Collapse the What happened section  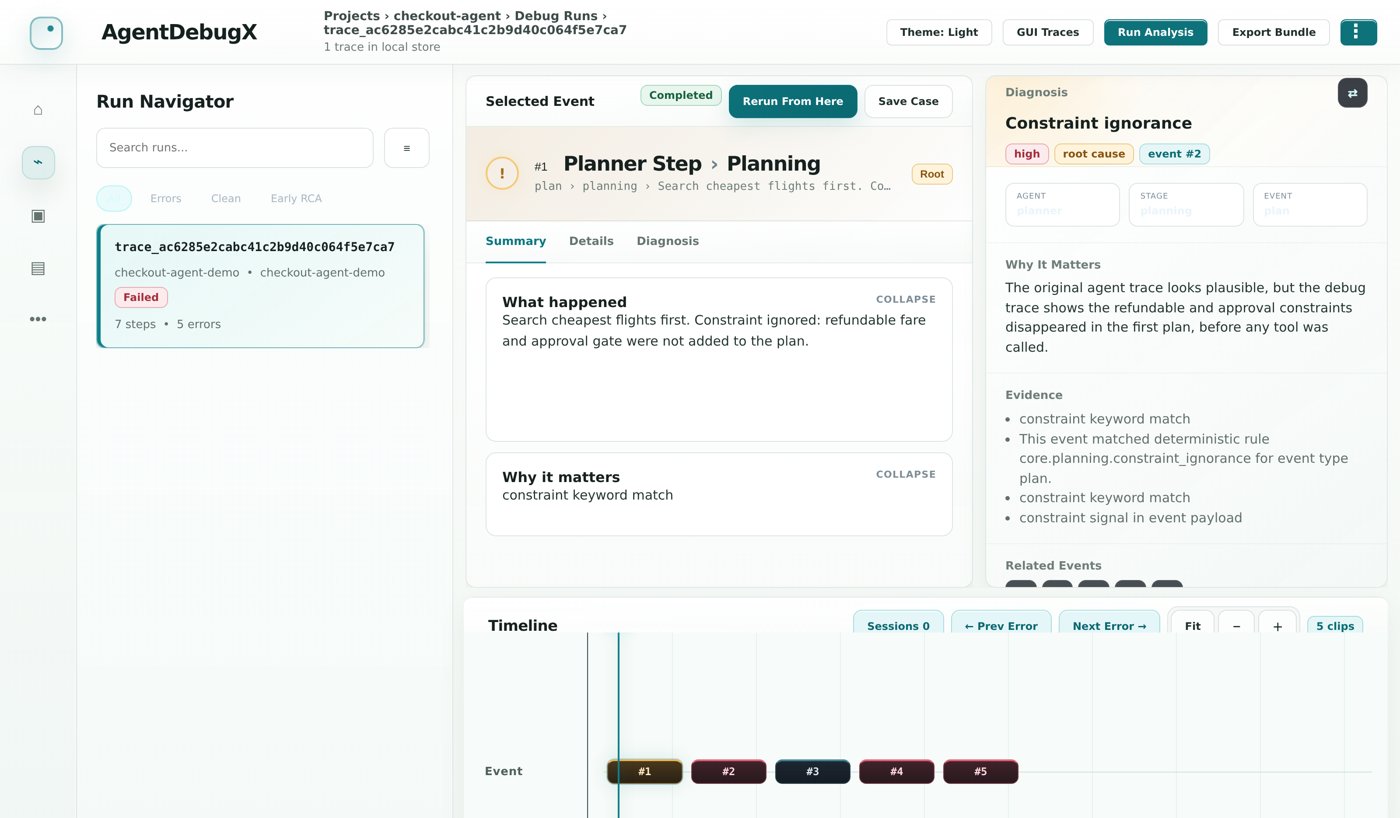(906, 299)
